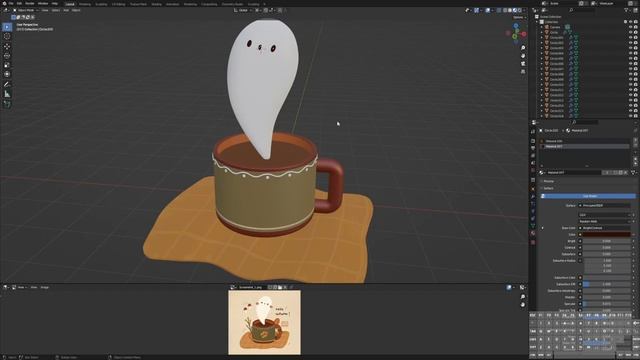Image resolution: width=640 pixels, height=360 pixels.
Task: Choose the Rotate tool in toolbar
Action: pyautogui.click(x=7, y=56)
